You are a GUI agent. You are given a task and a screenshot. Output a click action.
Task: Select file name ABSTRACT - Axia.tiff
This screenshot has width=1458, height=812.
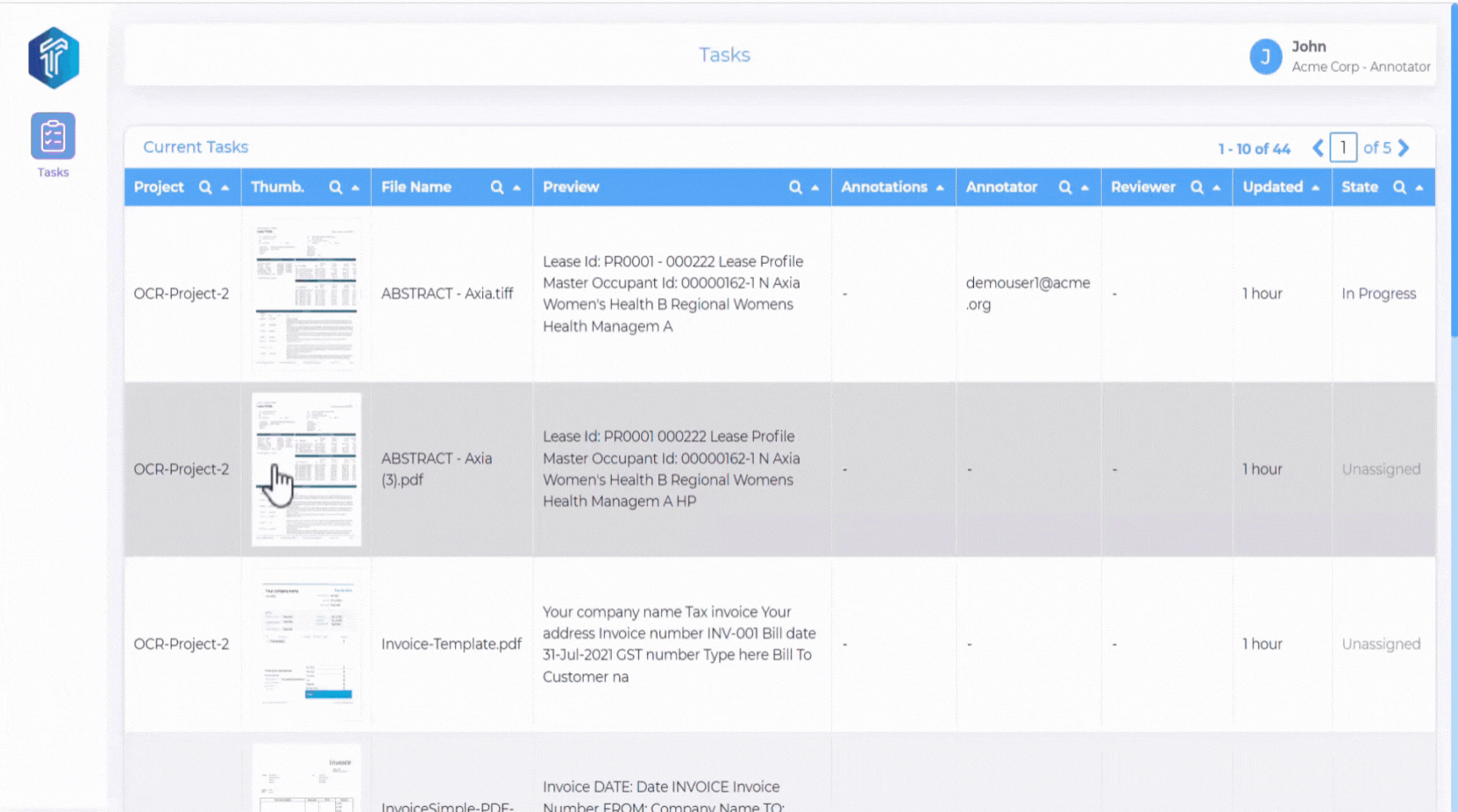(x=447, y=294)
